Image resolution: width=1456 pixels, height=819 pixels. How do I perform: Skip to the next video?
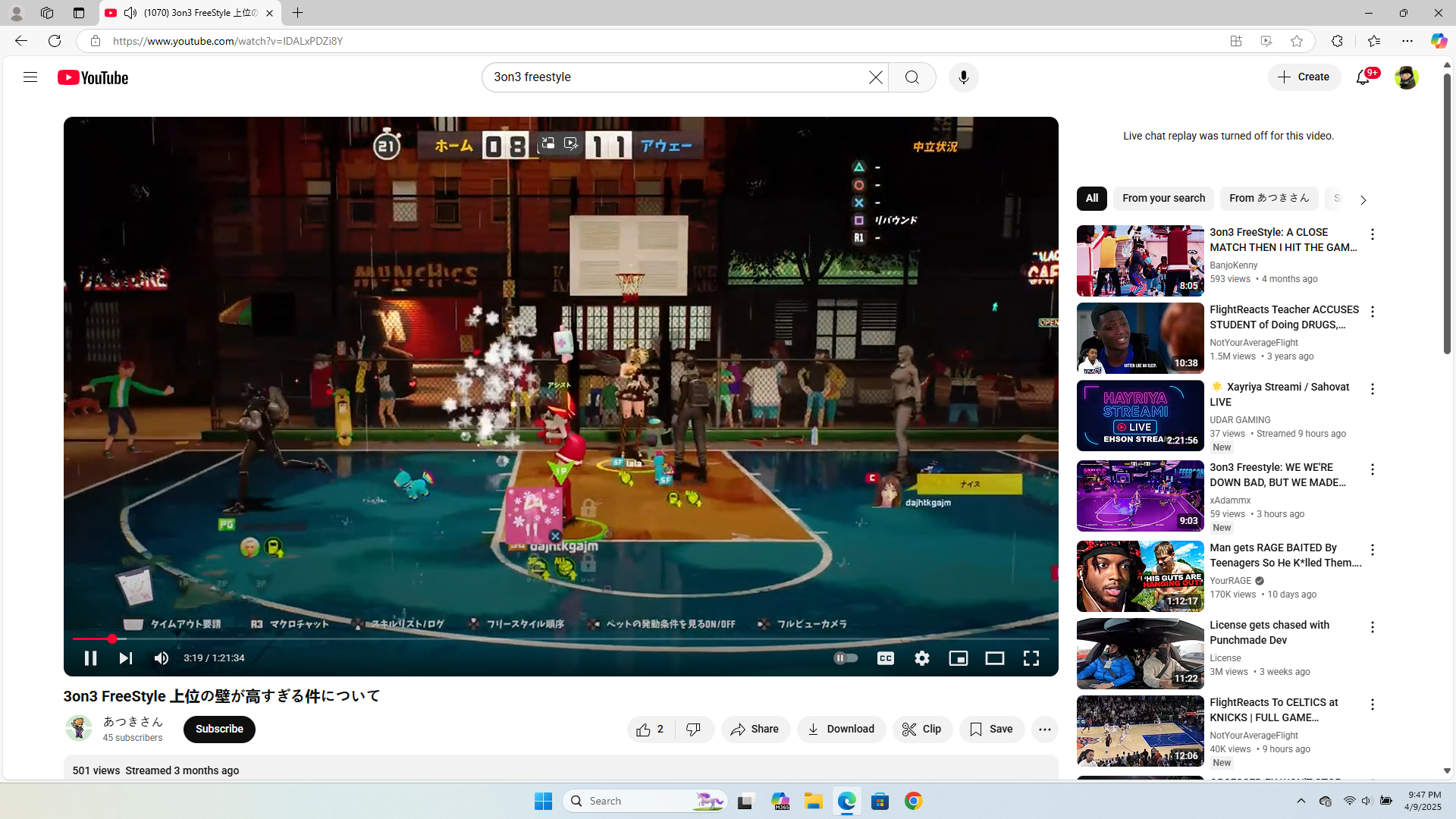[126, 658]
